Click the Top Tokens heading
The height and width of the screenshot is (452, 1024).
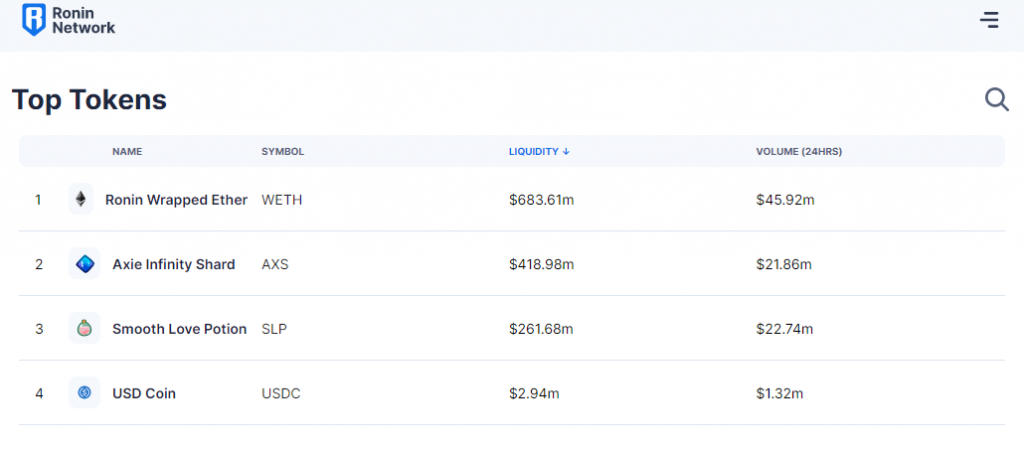click(x=89, y=100)
